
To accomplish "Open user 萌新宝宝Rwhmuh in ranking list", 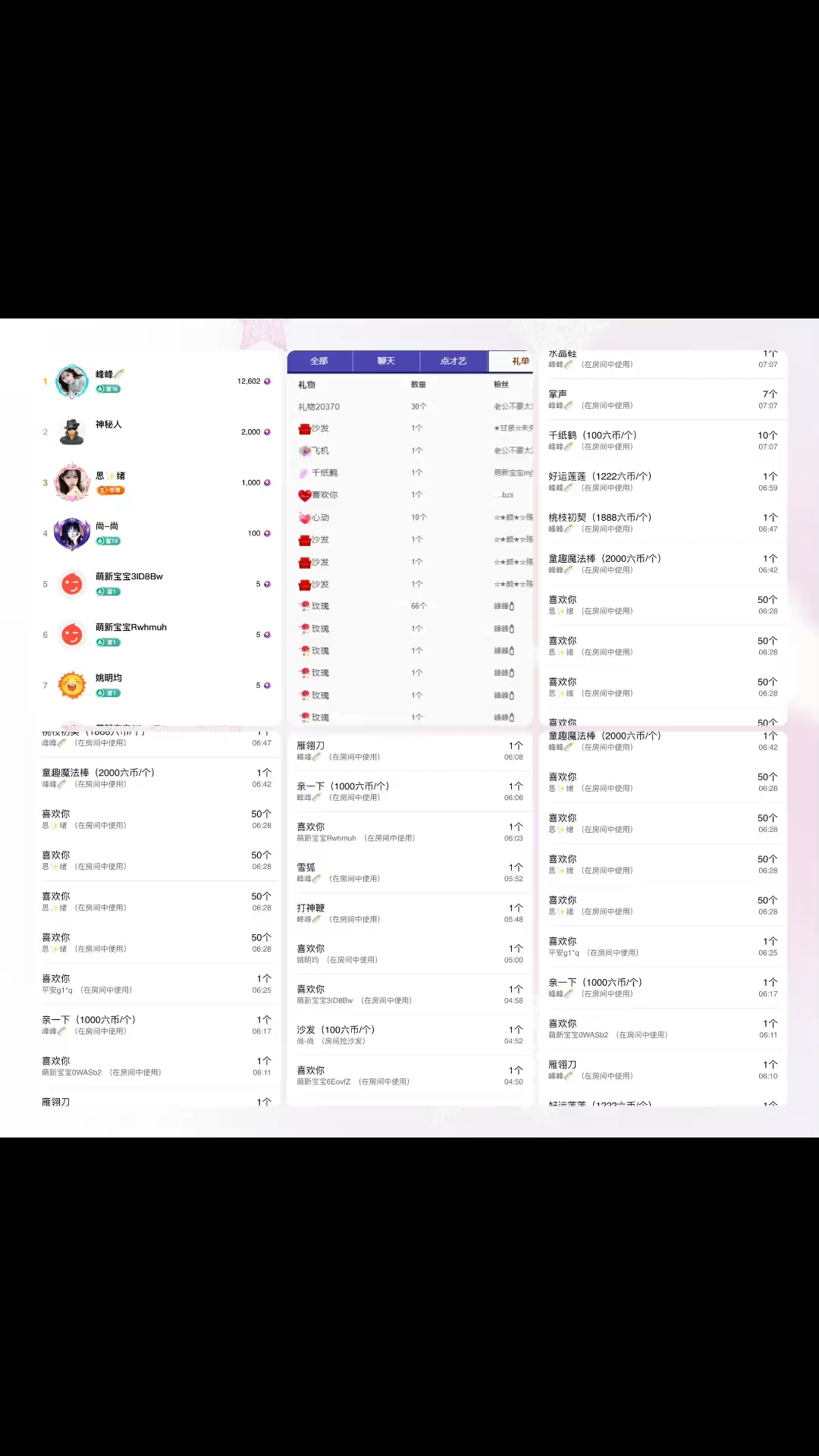I will (x=131, y=628).
